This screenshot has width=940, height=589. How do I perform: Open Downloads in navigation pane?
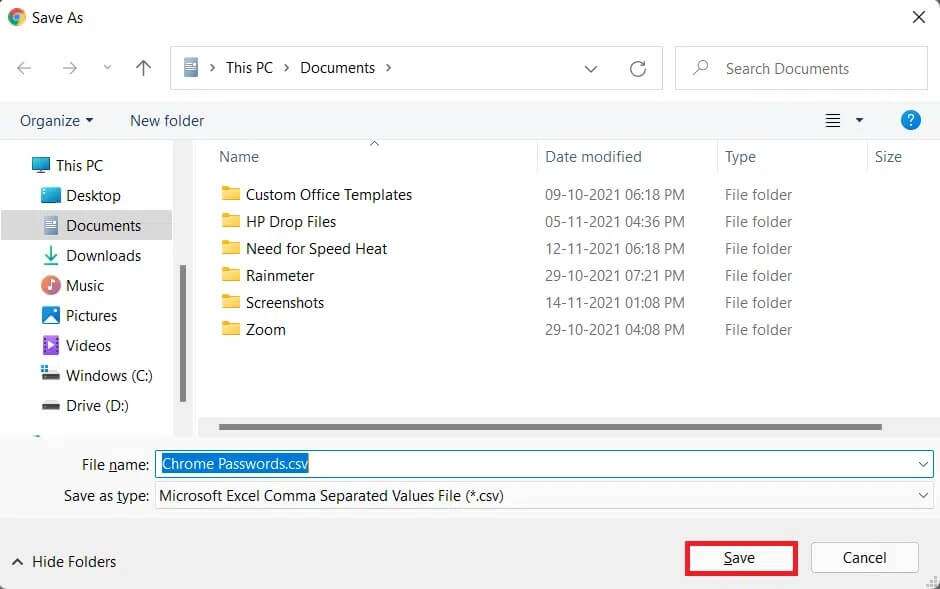103,255
